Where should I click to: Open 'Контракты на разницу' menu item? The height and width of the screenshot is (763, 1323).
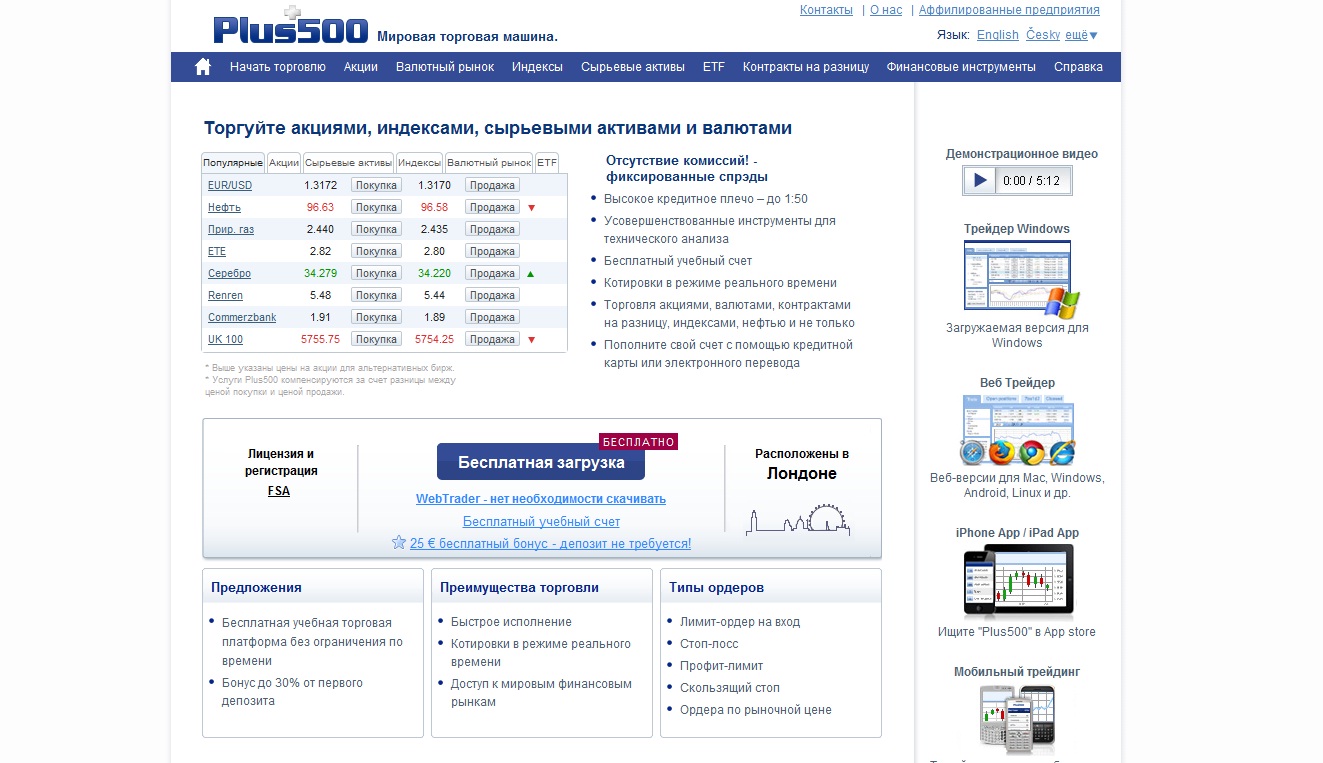[806, 67]
